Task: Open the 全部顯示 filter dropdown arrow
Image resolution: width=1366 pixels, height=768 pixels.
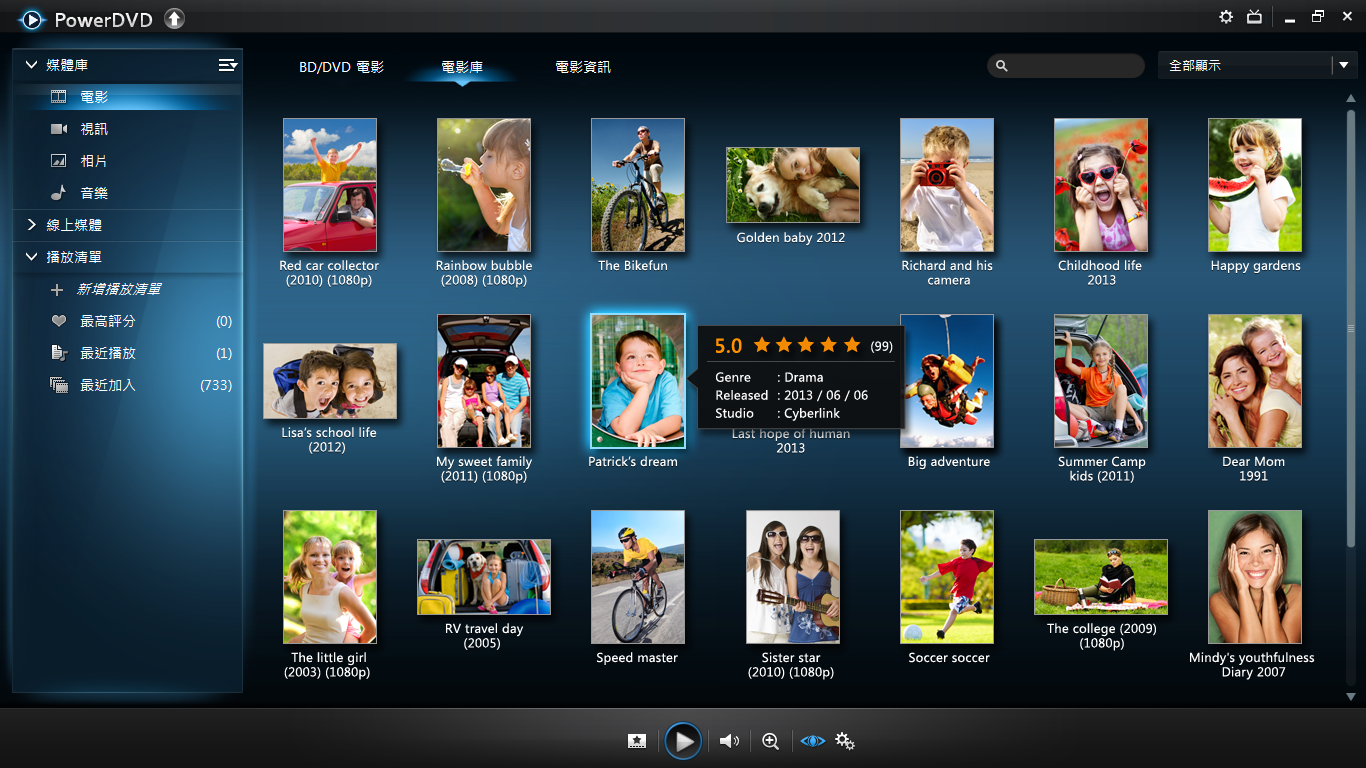Action: click(x=1344, y=65)
